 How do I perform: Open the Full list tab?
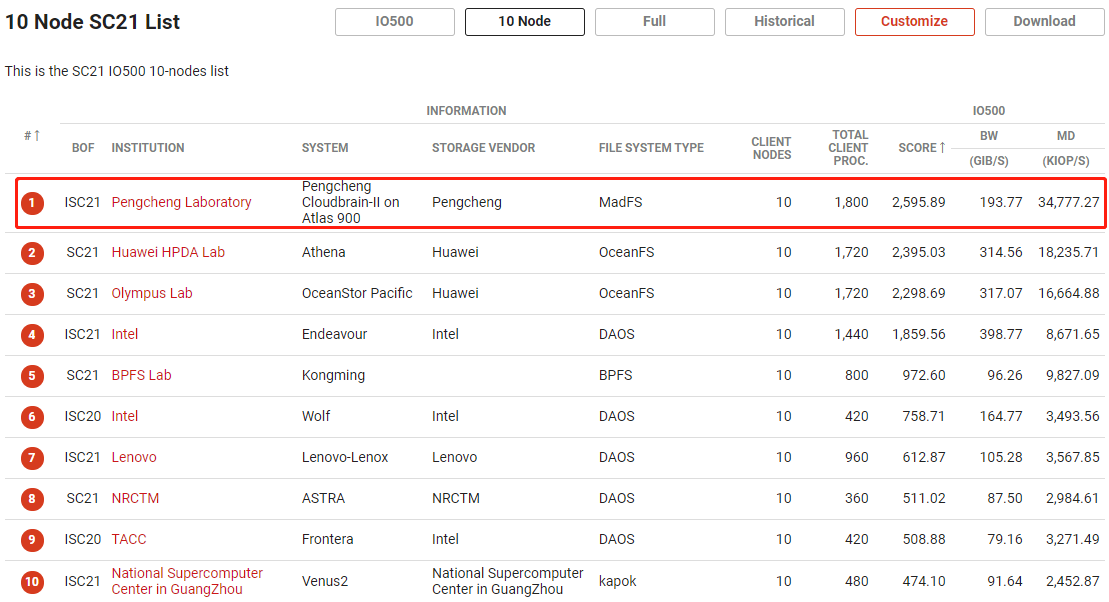(654, 21)
